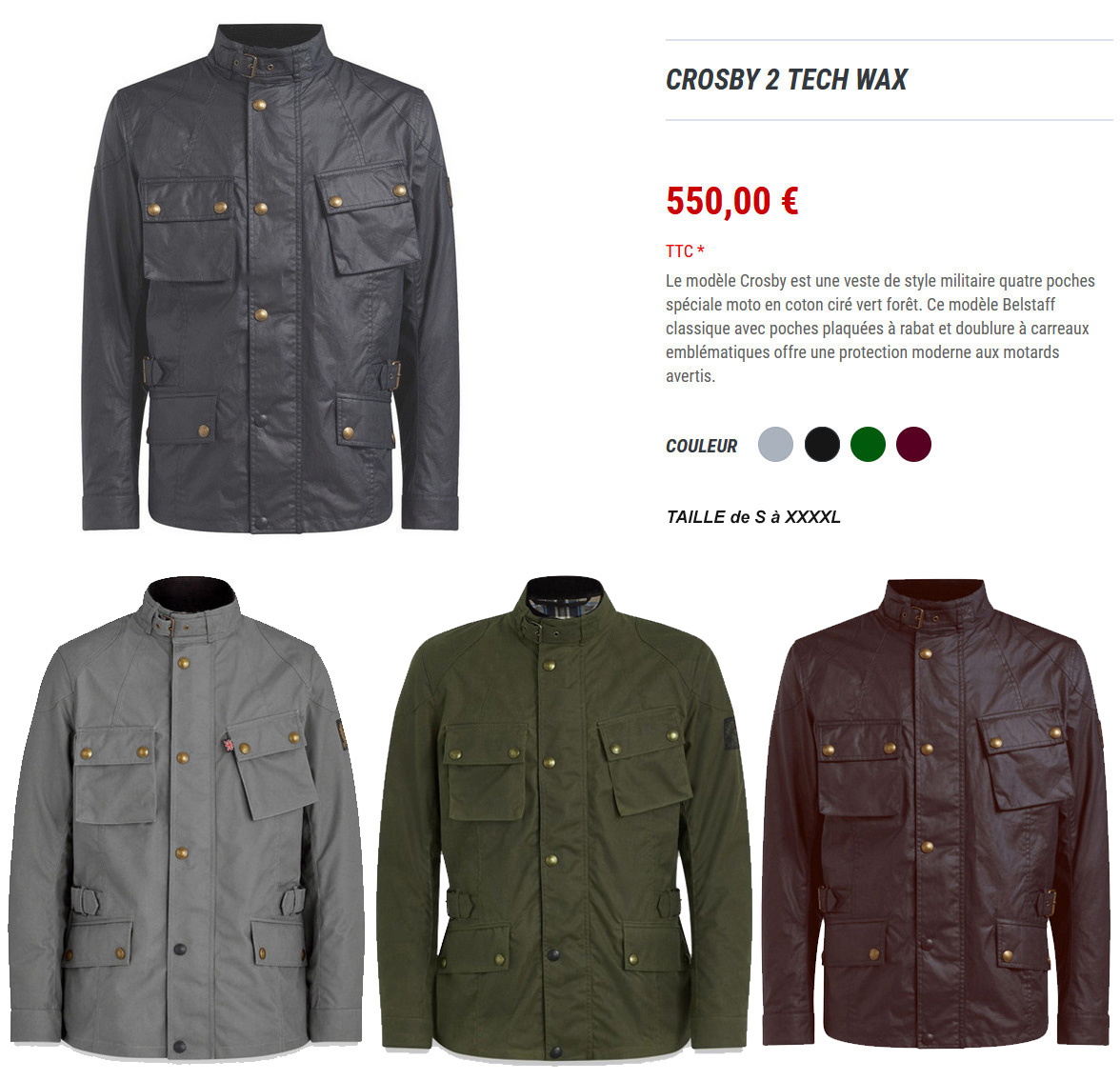The width and height of the screenshot is (1120, 1081).
Task: Select the light grey color swatch
Action: click(x=775, y=445)
